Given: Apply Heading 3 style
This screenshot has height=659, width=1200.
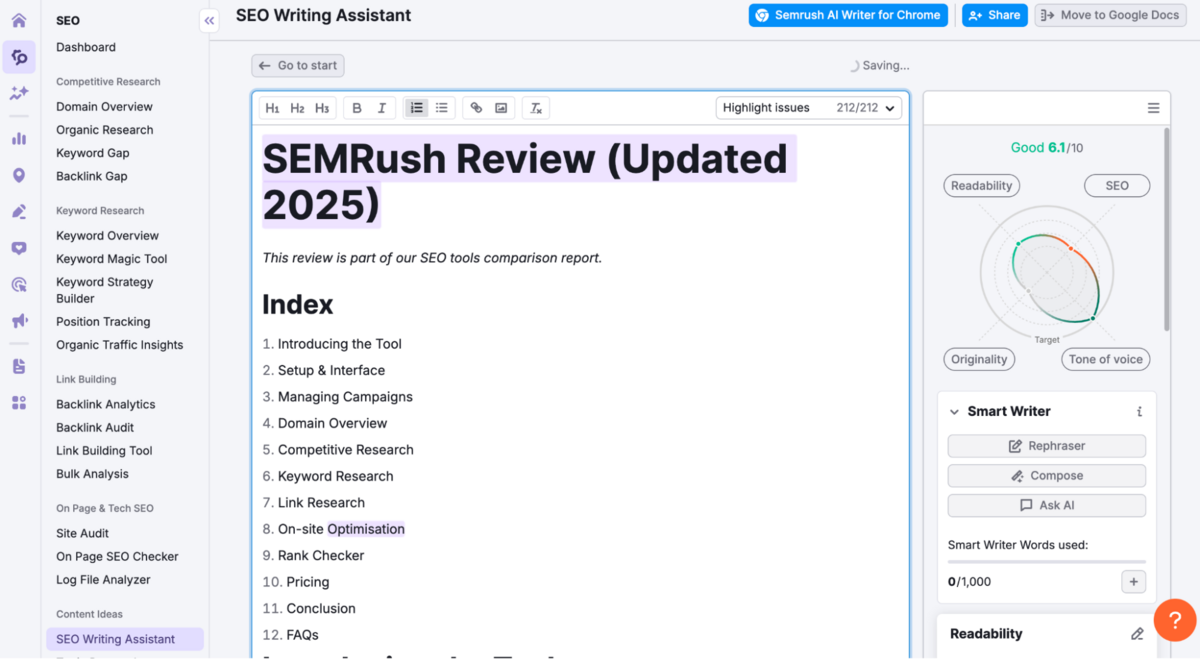Looking at the screenshot, I should click(x=322, y=108).
